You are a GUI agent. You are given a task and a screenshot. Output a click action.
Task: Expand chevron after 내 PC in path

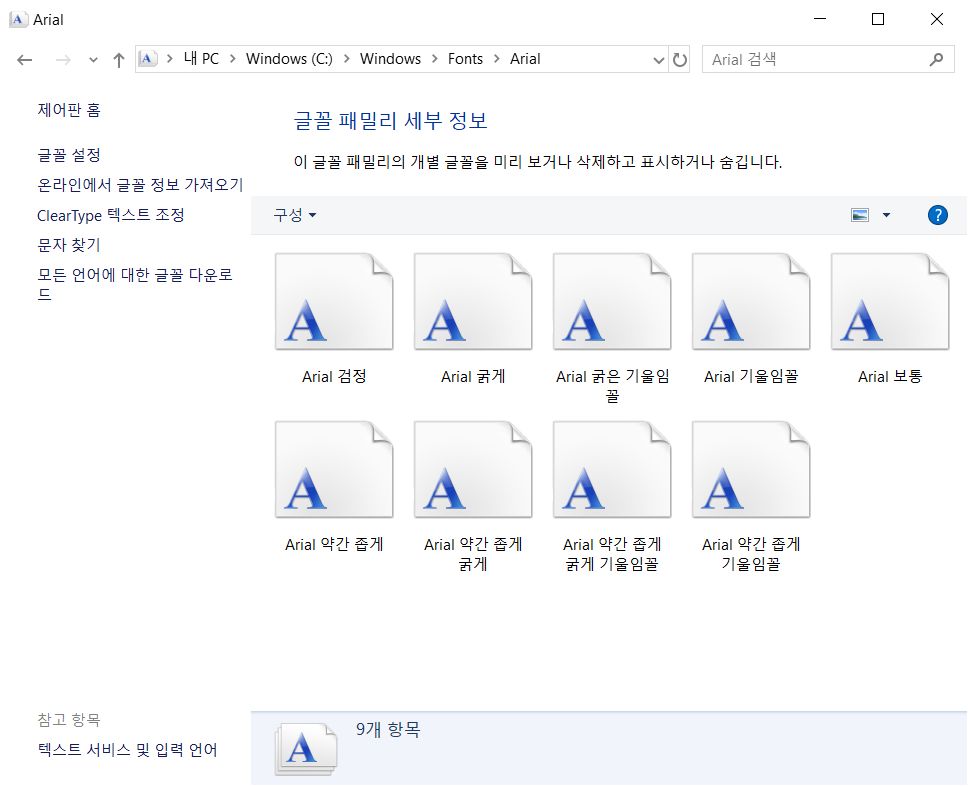tap(233, 59)
